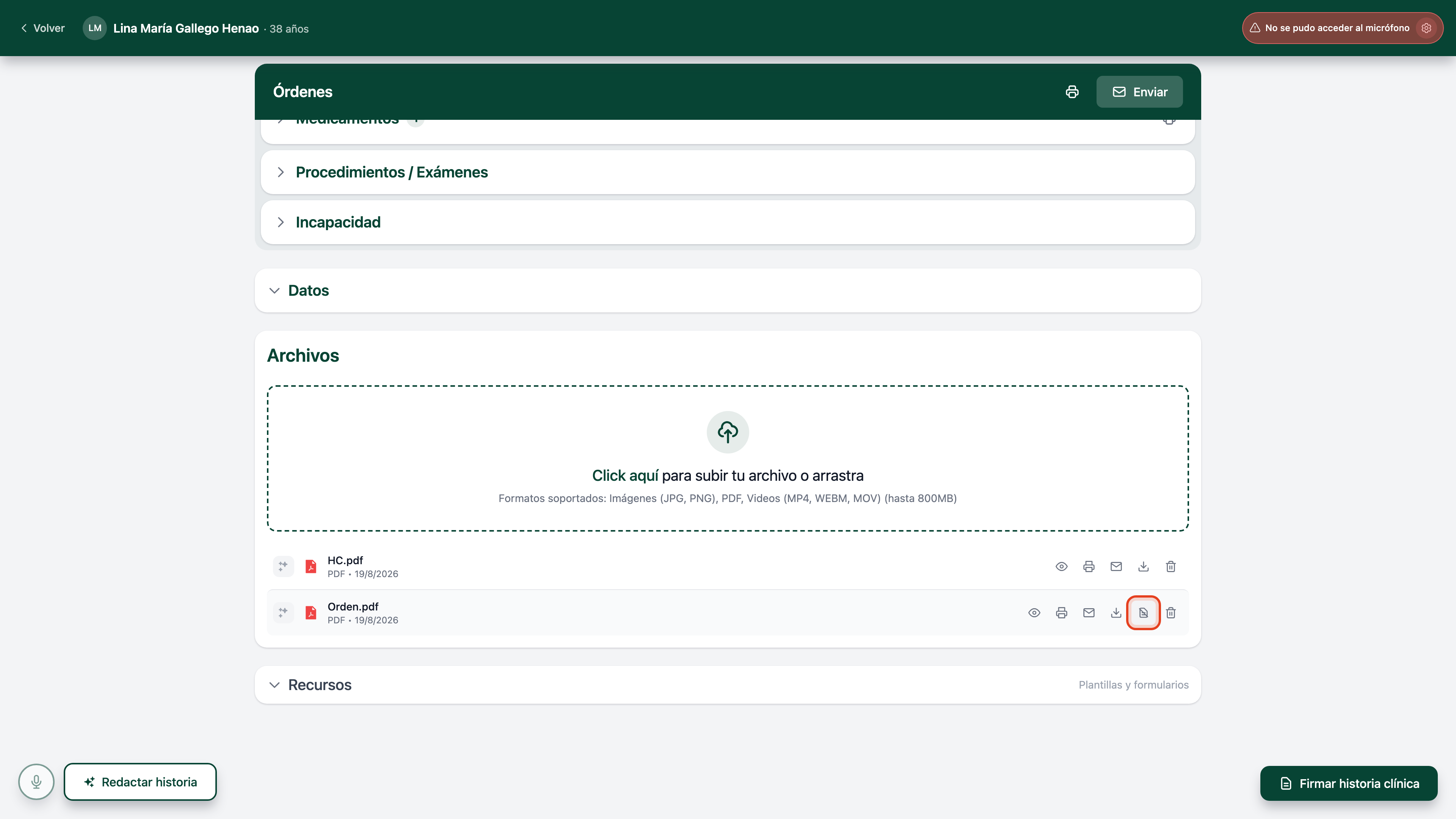Click the sparkle AI icon beside HC.pdf
Screen dimensions: 1456x819
tap(283, 566)
